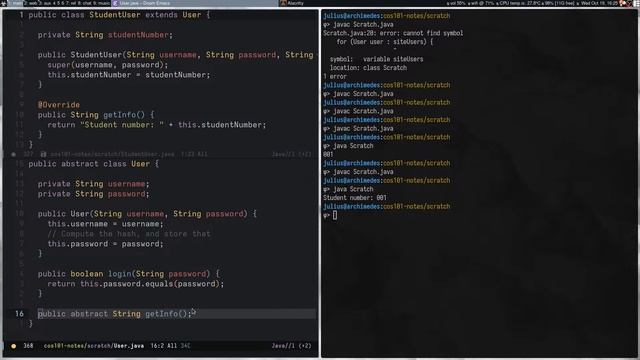Click "symbol: variable siteUsers" terminal line
640x360 pixels.
(x=376, y=59)
